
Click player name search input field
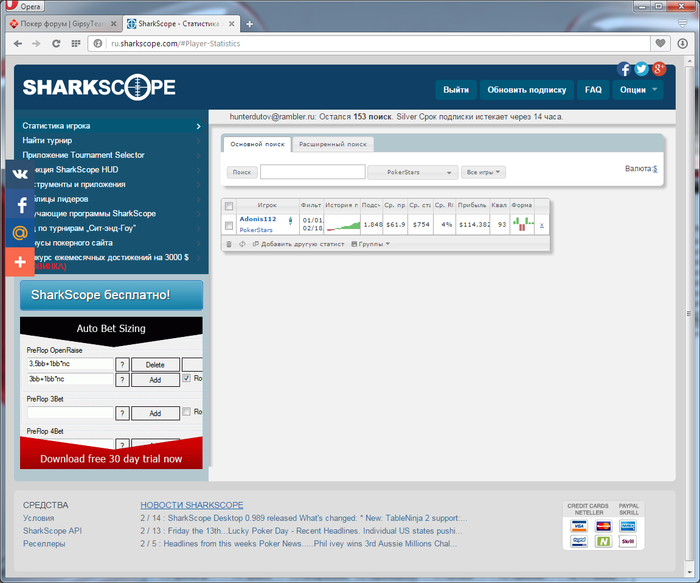click(312, 172)
